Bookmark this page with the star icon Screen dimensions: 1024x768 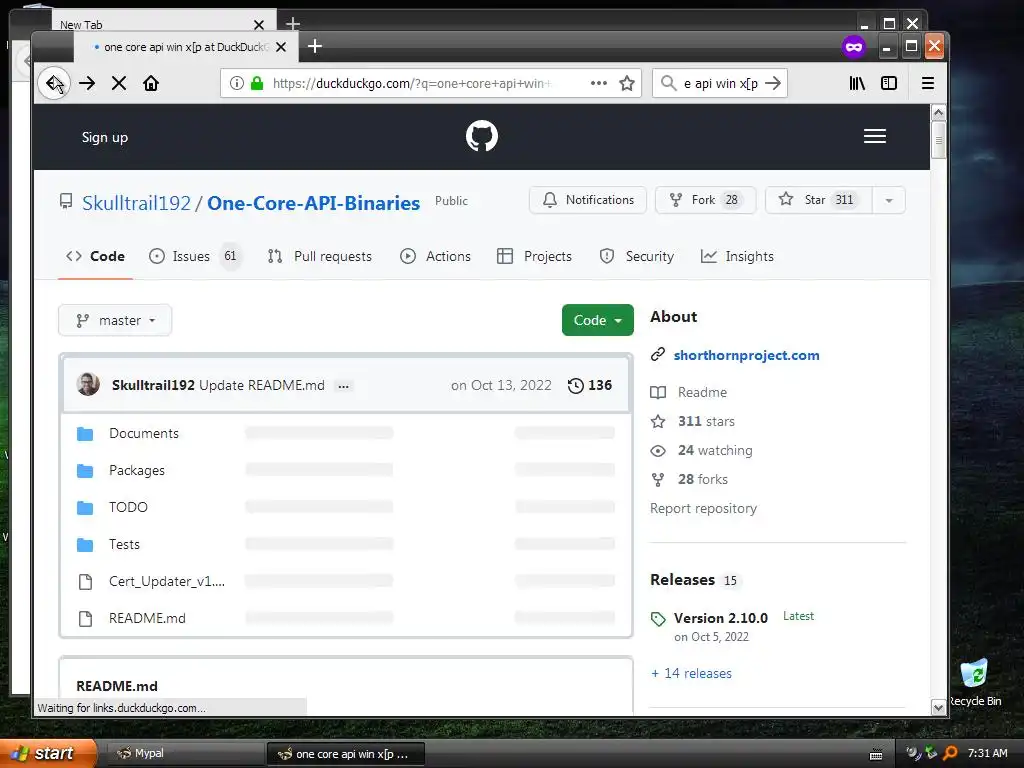627,83
